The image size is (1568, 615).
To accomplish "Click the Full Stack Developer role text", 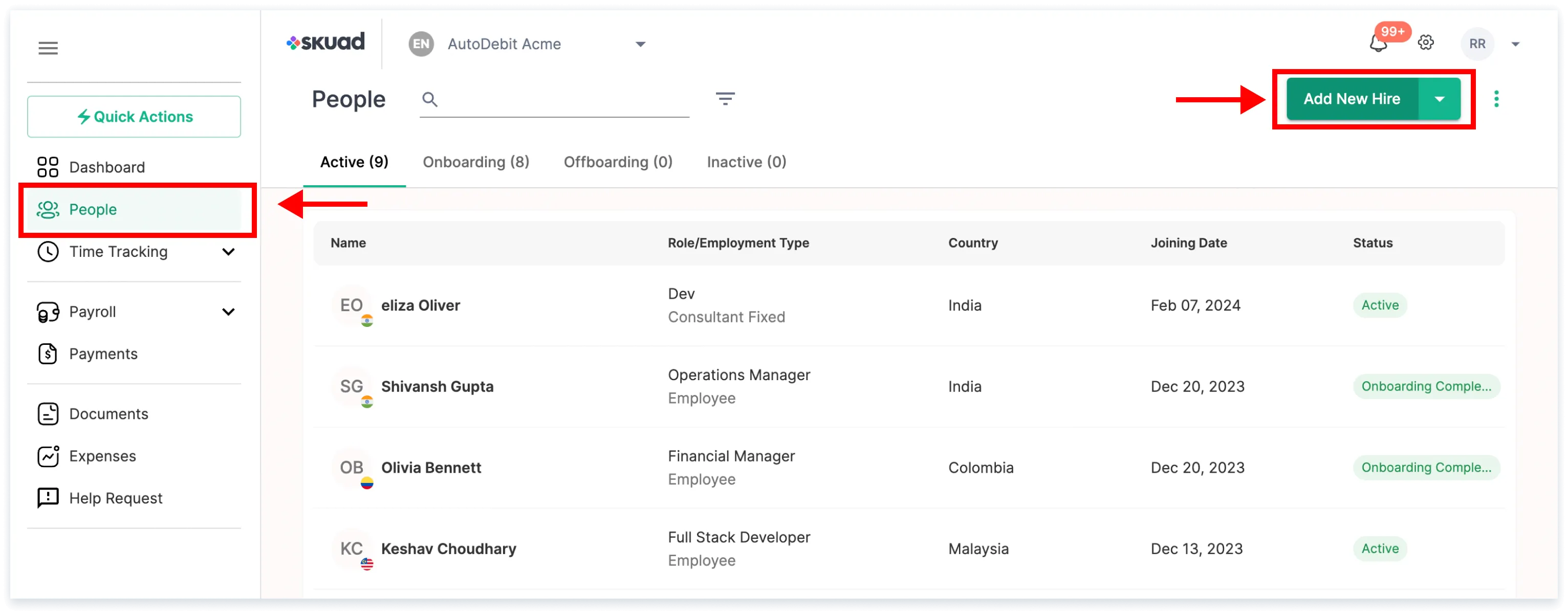I will [739, 538].
